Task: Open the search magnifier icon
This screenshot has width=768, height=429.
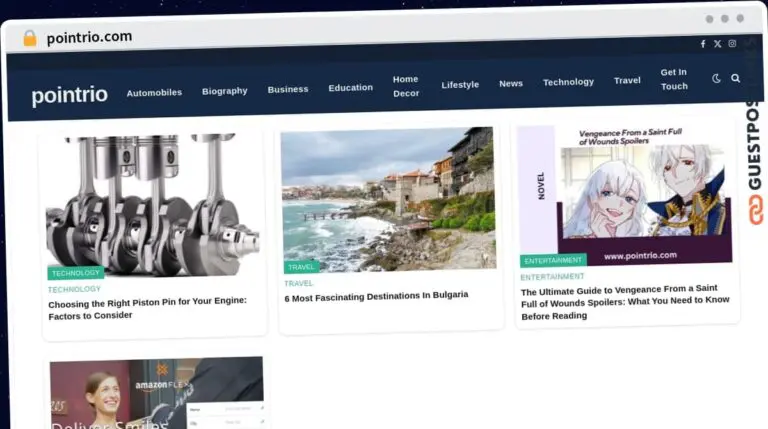Action: pos(735,78)
